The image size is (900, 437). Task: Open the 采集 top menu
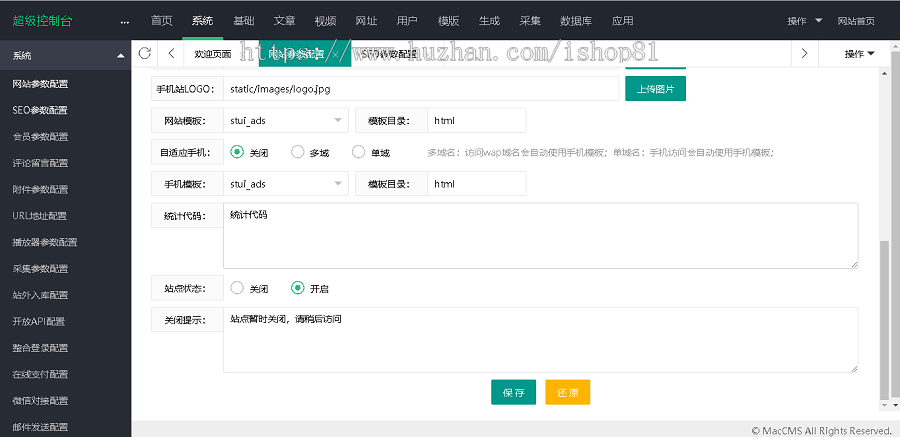(x=530, y=21)
